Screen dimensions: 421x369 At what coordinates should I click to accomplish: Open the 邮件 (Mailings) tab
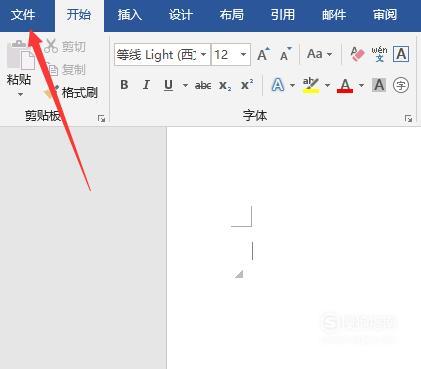tap(334, 15)
